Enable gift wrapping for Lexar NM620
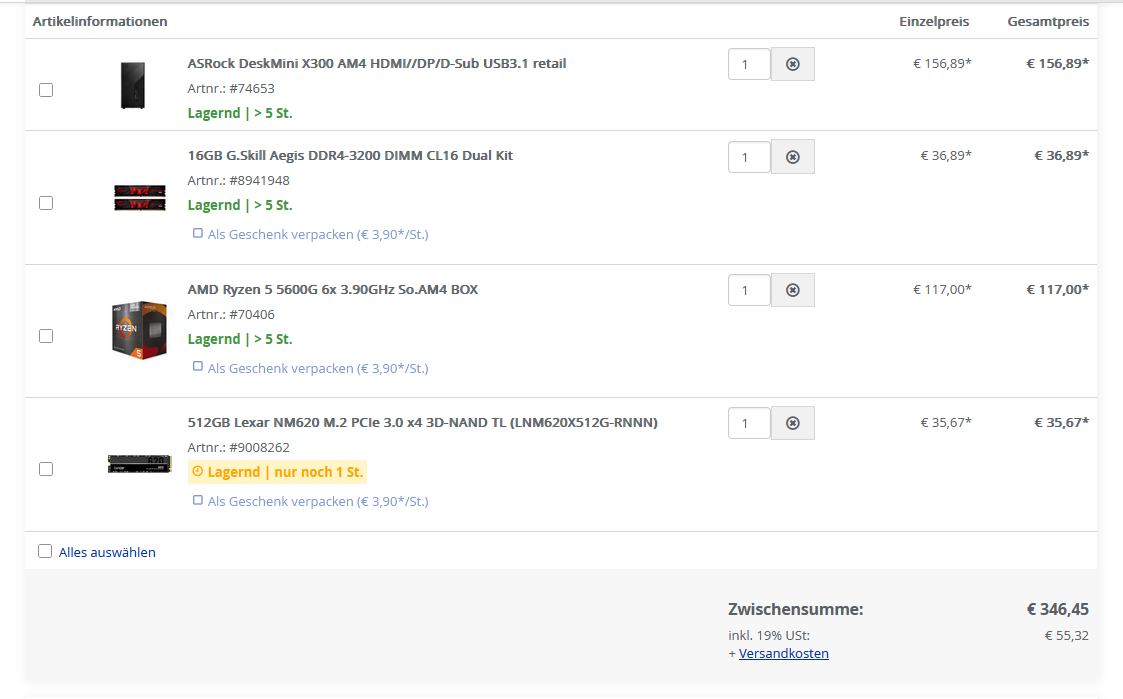 click(x=198, y=500)
